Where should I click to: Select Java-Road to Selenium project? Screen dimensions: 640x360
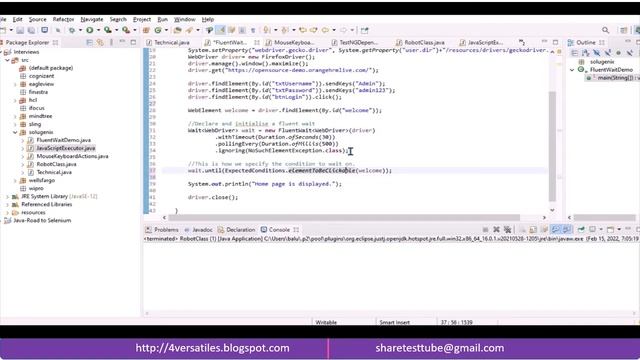point(42,220)
